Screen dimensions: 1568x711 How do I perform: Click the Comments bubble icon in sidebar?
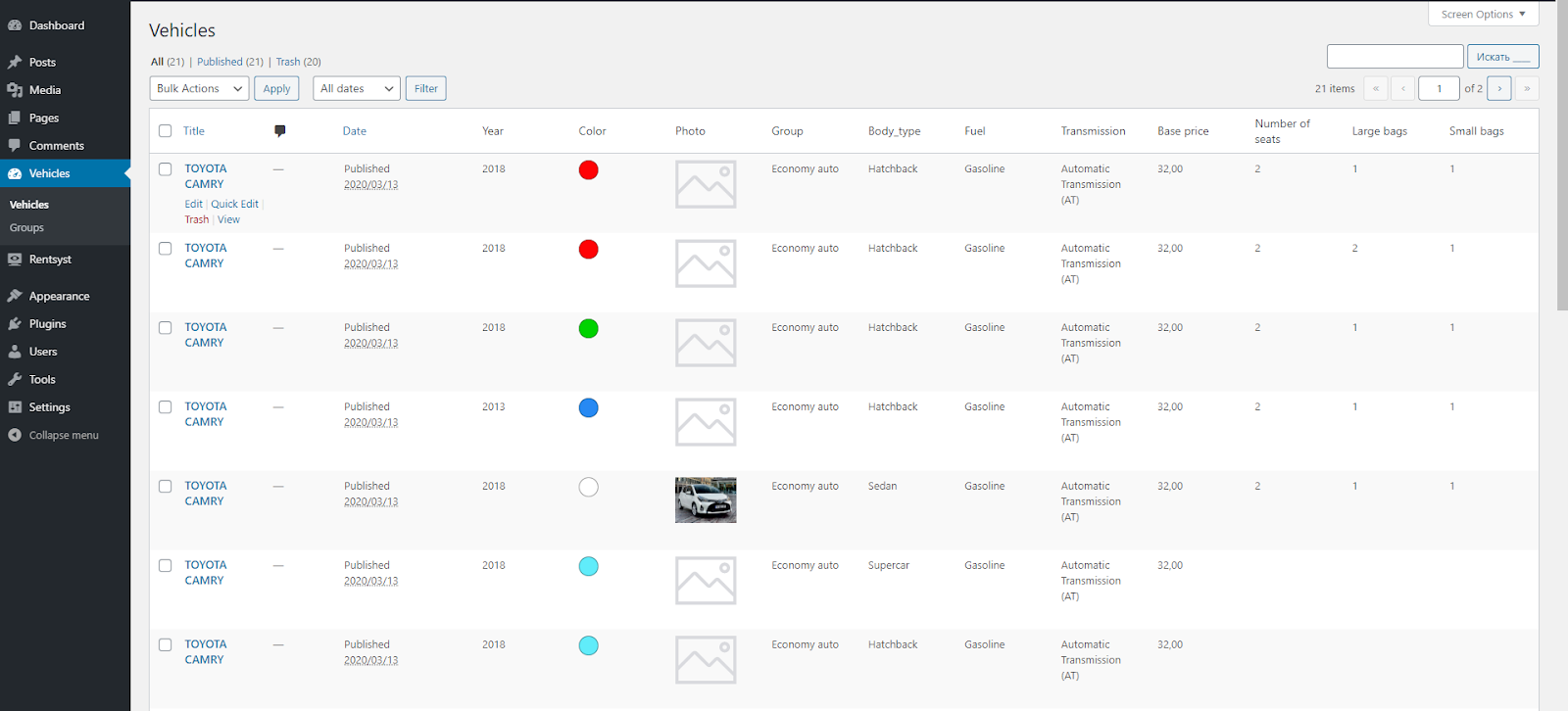(15, 145)
